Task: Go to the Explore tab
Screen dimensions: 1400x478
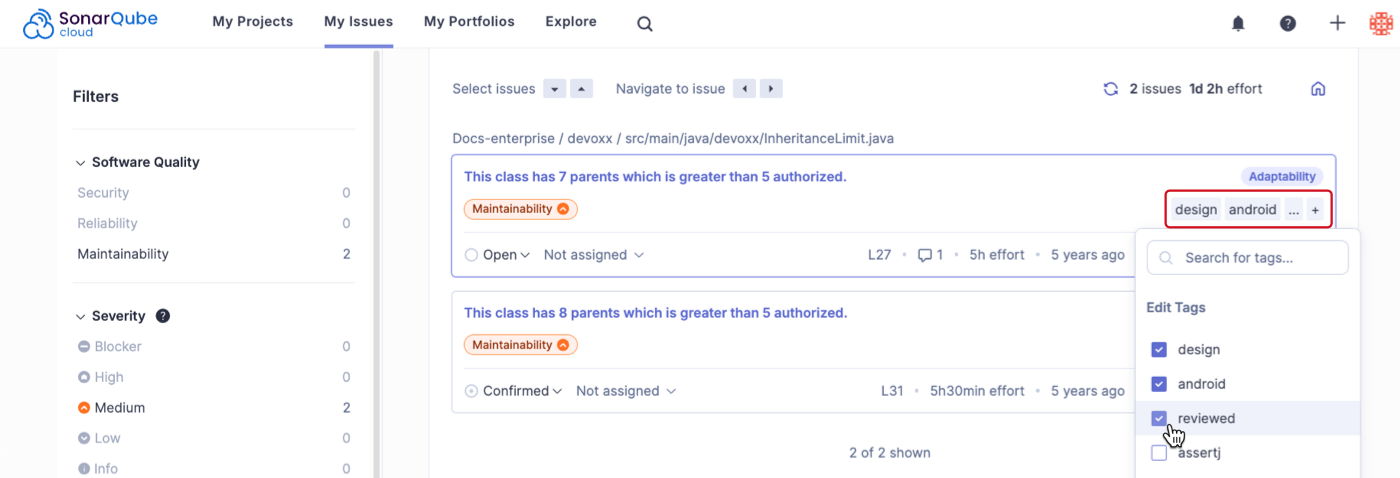Action: [571, 22]
